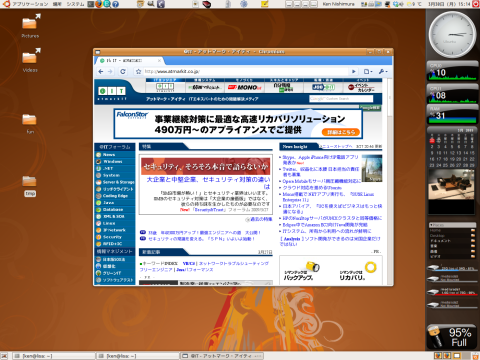Open Chromium page menu dropdown
Viewport: 480px width, 360px height.
pos(368,71)
